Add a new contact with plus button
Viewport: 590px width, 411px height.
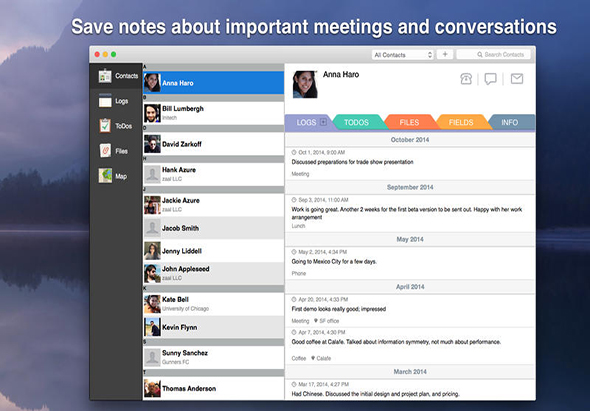(445, 54)
